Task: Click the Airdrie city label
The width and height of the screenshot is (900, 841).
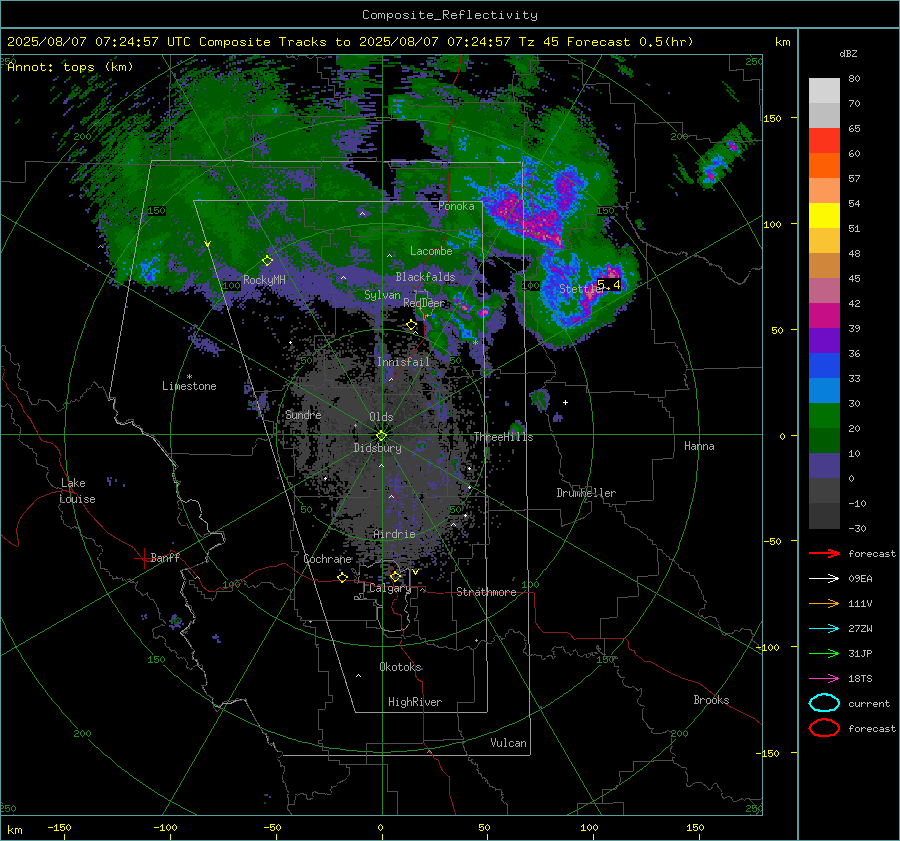Action: pyautogui.click(x=394, y=534)
